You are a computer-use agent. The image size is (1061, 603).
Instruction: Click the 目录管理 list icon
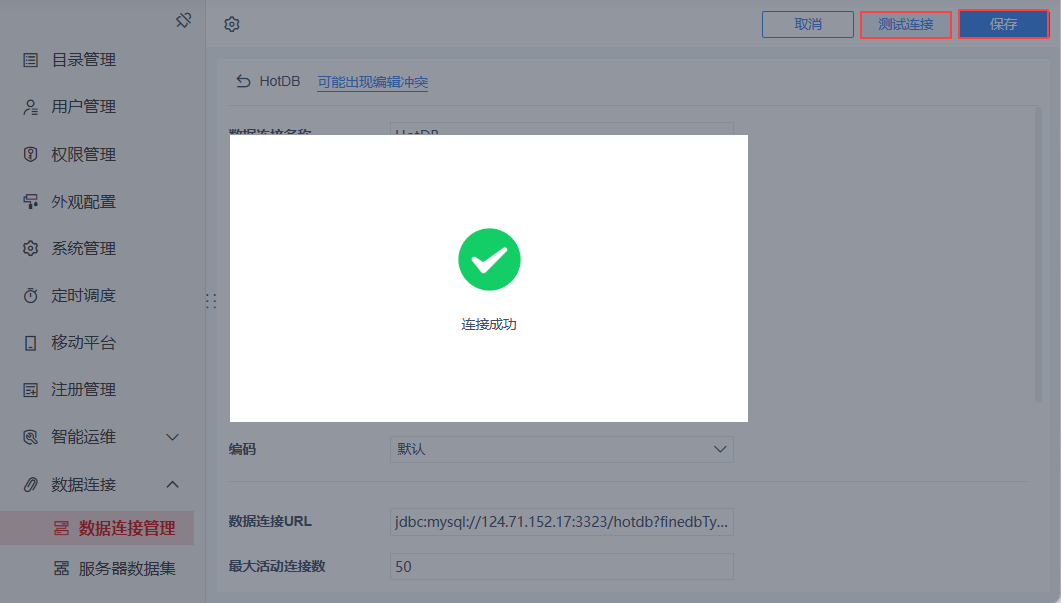pos(30,60)
